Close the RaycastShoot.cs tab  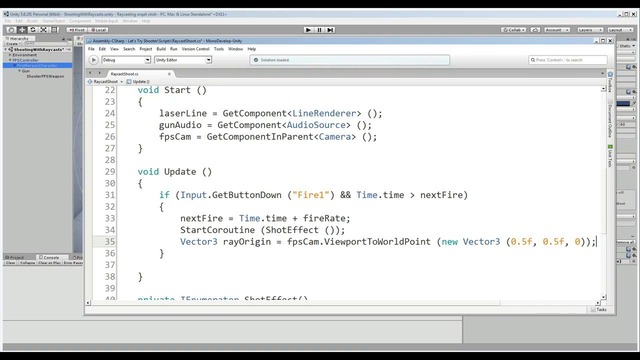click(x=169, y=74)
